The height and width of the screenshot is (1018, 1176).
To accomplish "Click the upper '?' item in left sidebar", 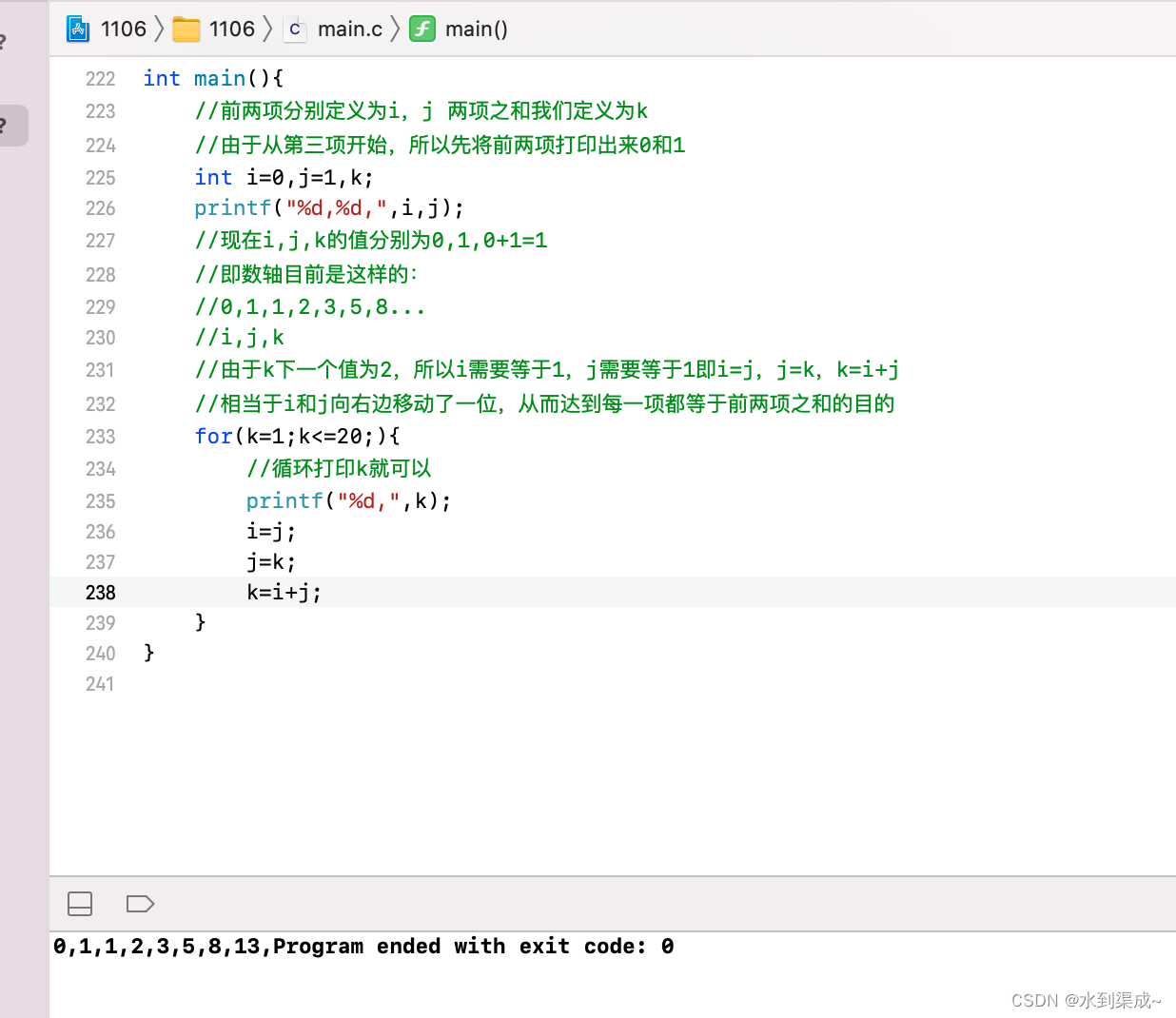I will tap(3, 42).
